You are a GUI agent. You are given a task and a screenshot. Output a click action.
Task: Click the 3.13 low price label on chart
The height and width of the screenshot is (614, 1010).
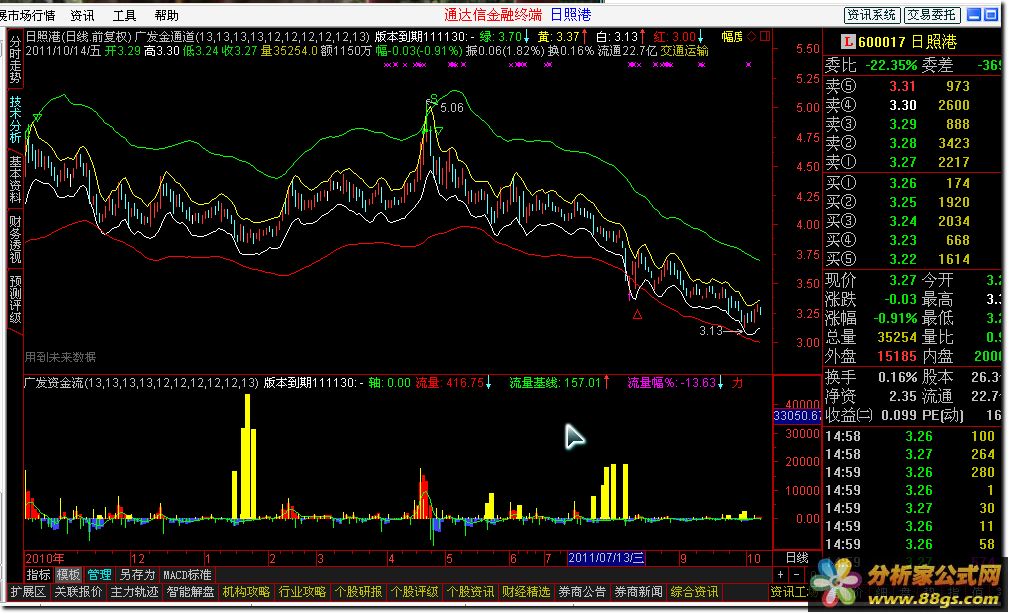[711, 331]
